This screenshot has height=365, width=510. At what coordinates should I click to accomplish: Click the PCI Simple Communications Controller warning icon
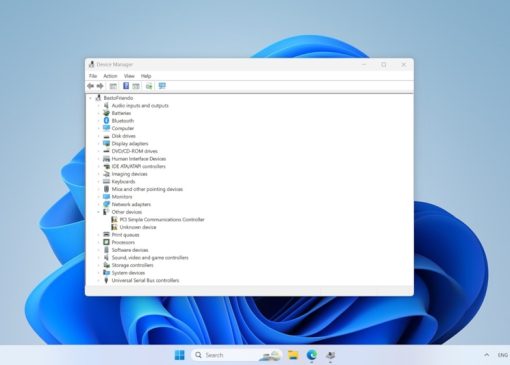(114, 219)
